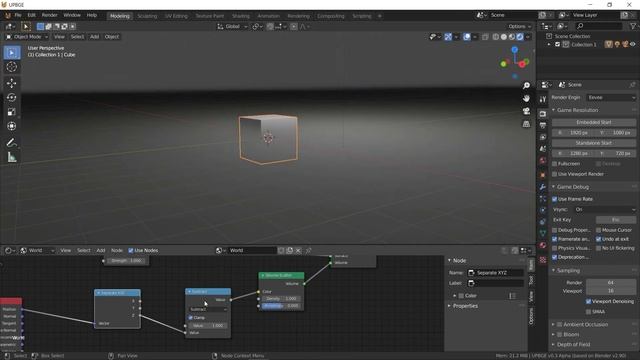Toggle the Use Nodes checkbox
This screenshot has width=640, height=360.
(131, 251)
